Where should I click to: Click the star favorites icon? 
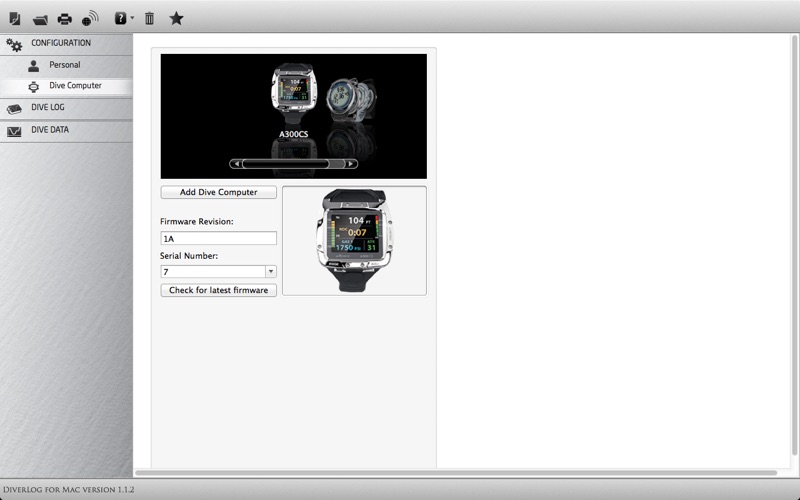tap(177, 18)
